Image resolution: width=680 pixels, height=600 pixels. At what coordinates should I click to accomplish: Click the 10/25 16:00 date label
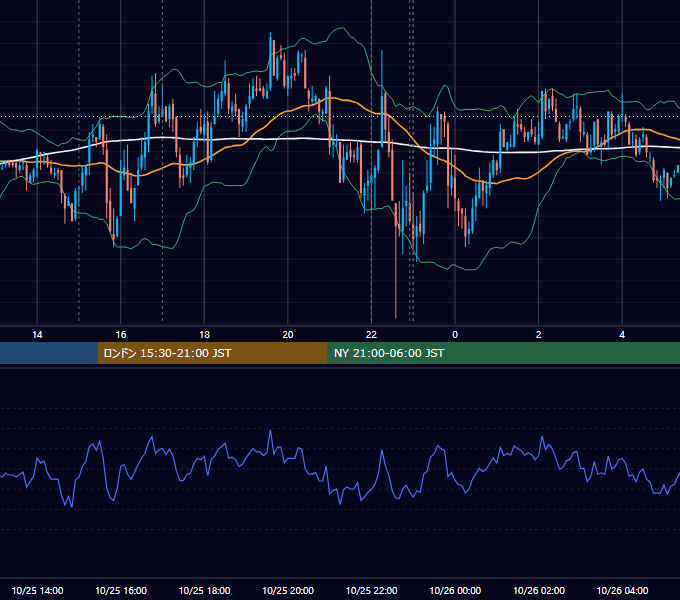[x=121, y=590]
